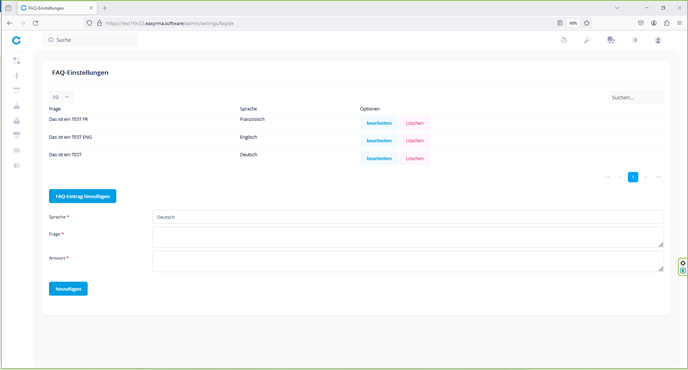Screen dimensions: 688x370
Task: Click Löschen for the Englisch row
Action: [415, 140]
